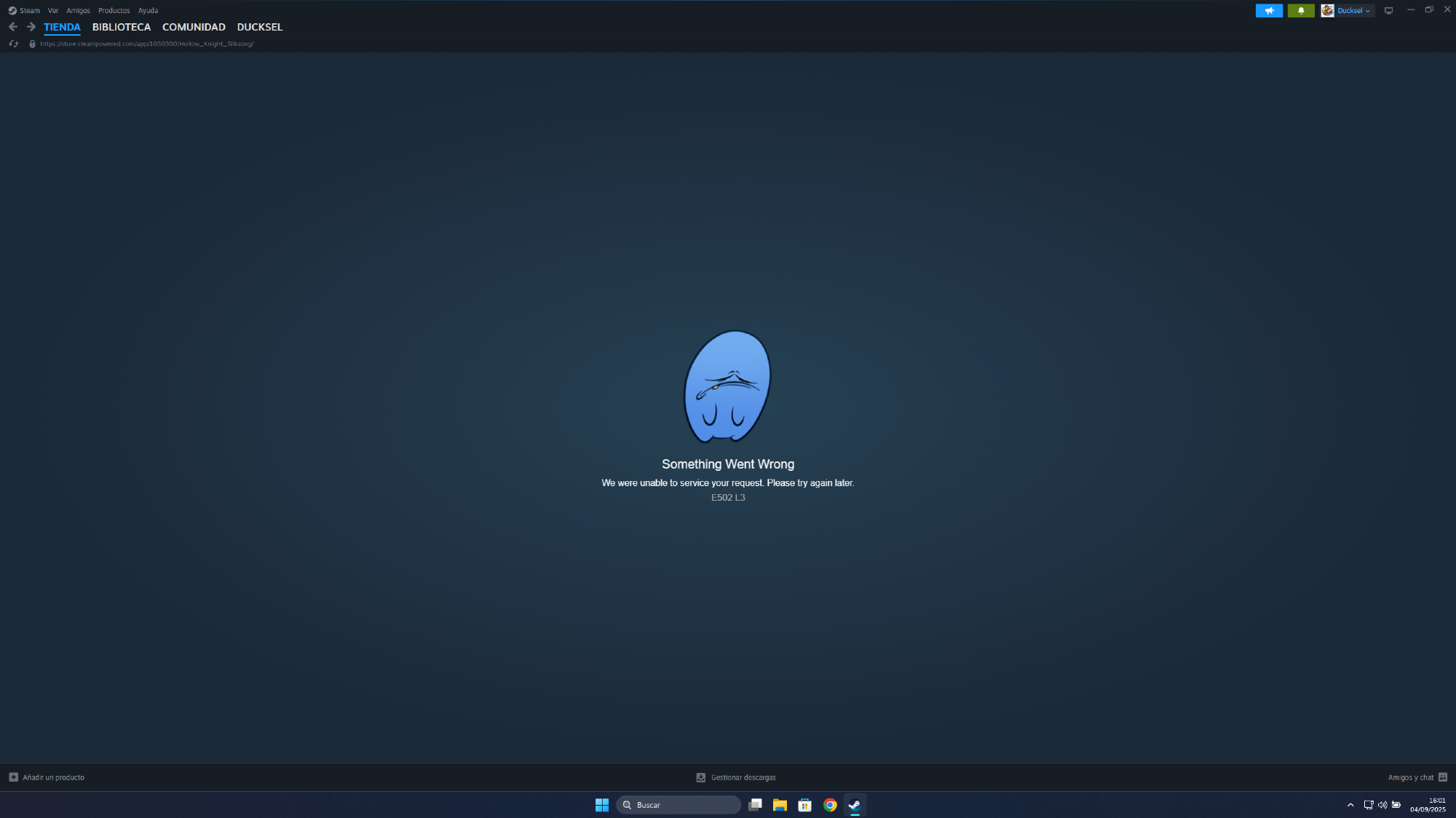Reload the store page
Screen dimensions: 1456x818
point(13,44)
